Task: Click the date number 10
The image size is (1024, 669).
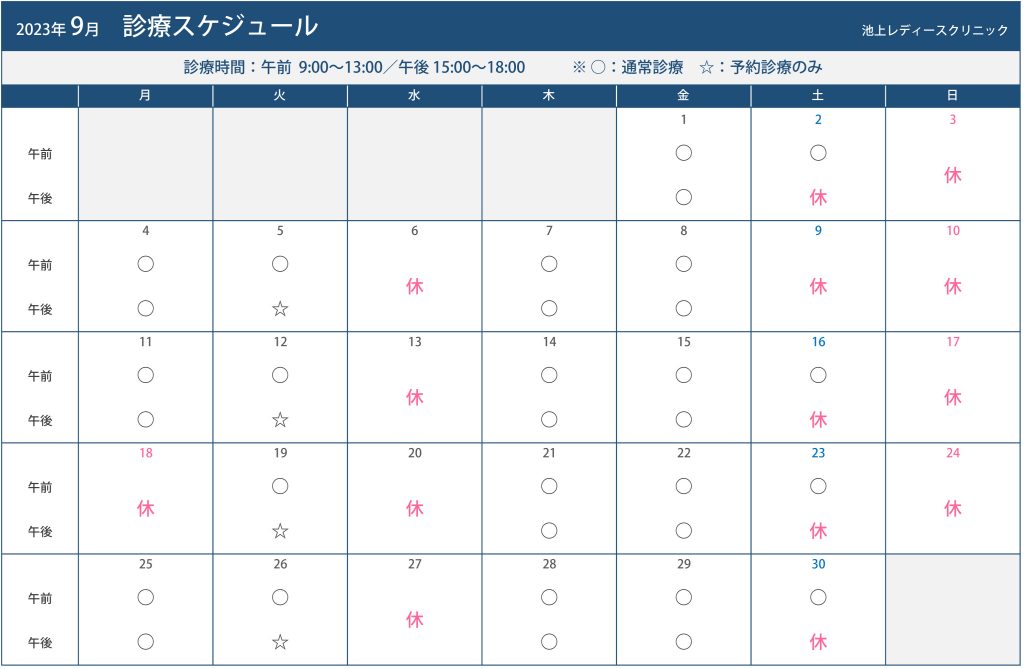Action: click(953, 231)
